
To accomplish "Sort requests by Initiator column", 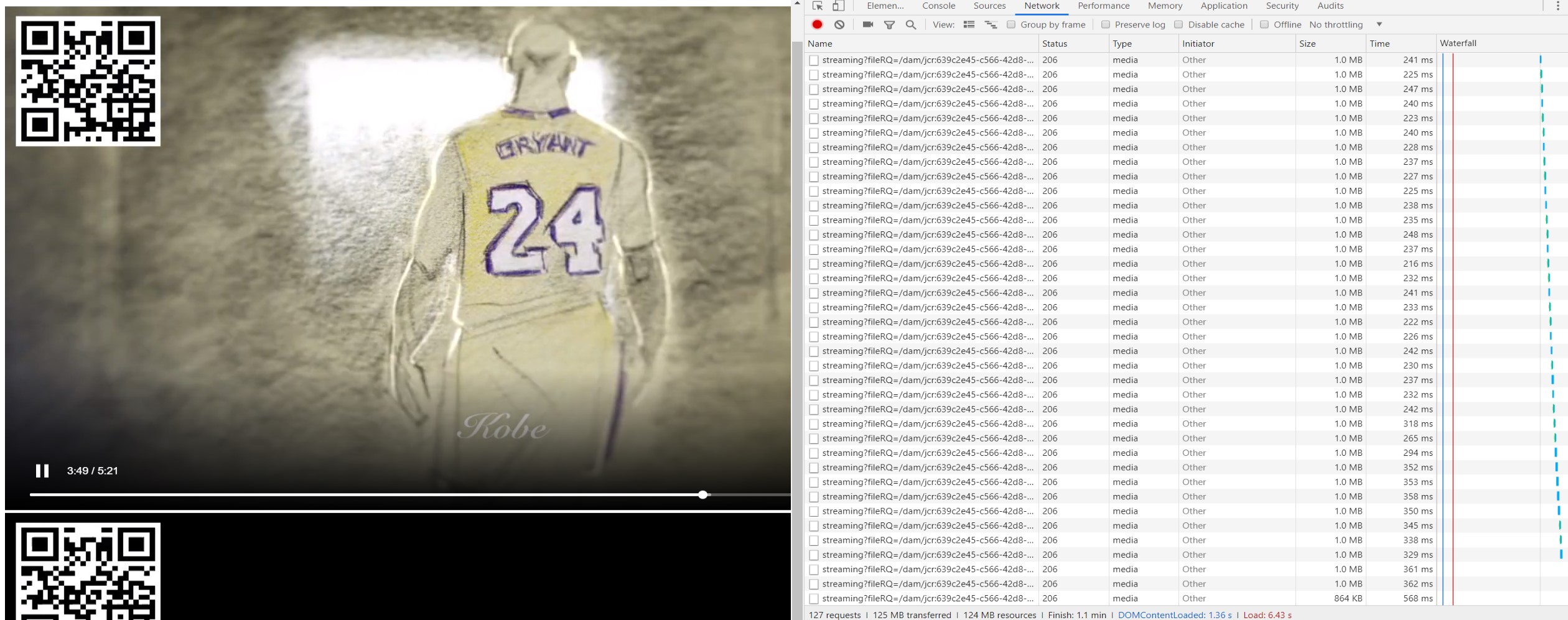I will coord(1237,44).
